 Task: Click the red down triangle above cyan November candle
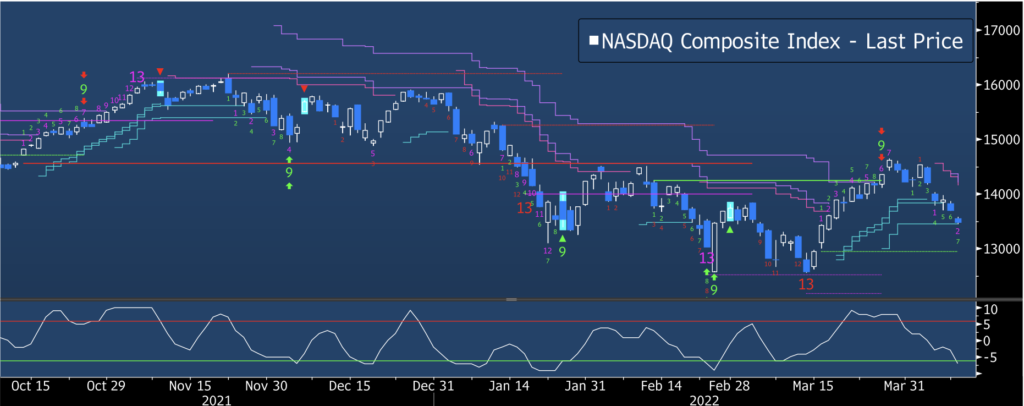click(160, 70)
